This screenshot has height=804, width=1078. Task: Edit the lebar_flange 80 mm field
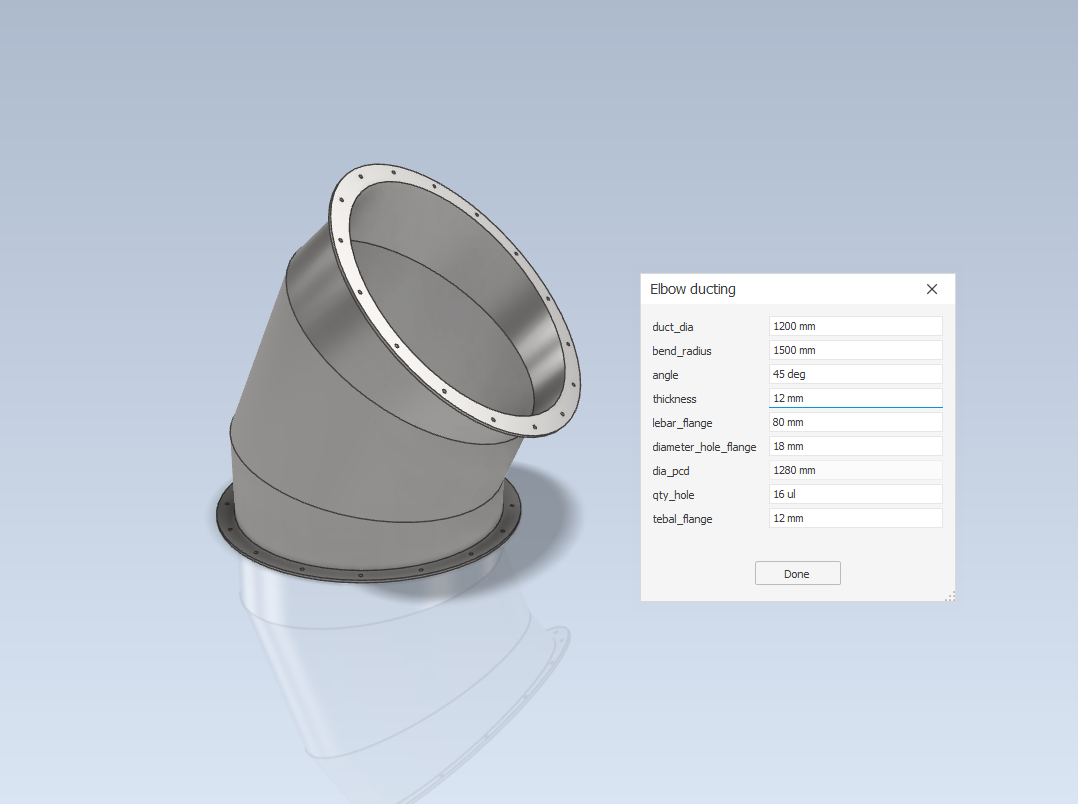click(x=855, y=422)
